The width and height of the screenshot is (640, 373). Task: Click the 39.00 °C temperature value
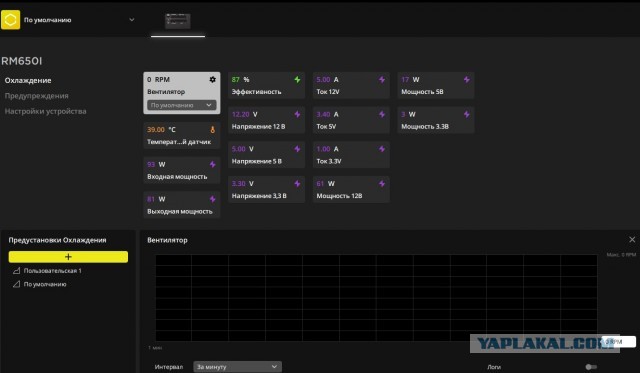161,130
